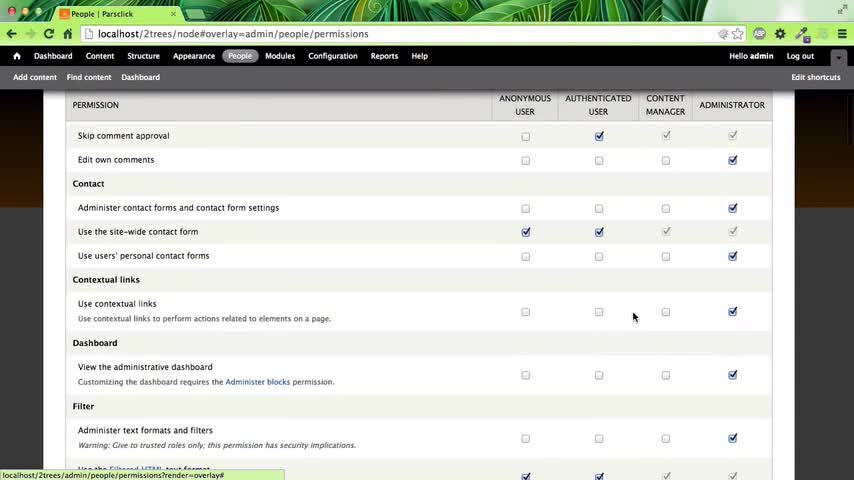Enable users' personal contact forms for content manager
The width and height of the screenshot is (854, 480).
pos(666,257)
